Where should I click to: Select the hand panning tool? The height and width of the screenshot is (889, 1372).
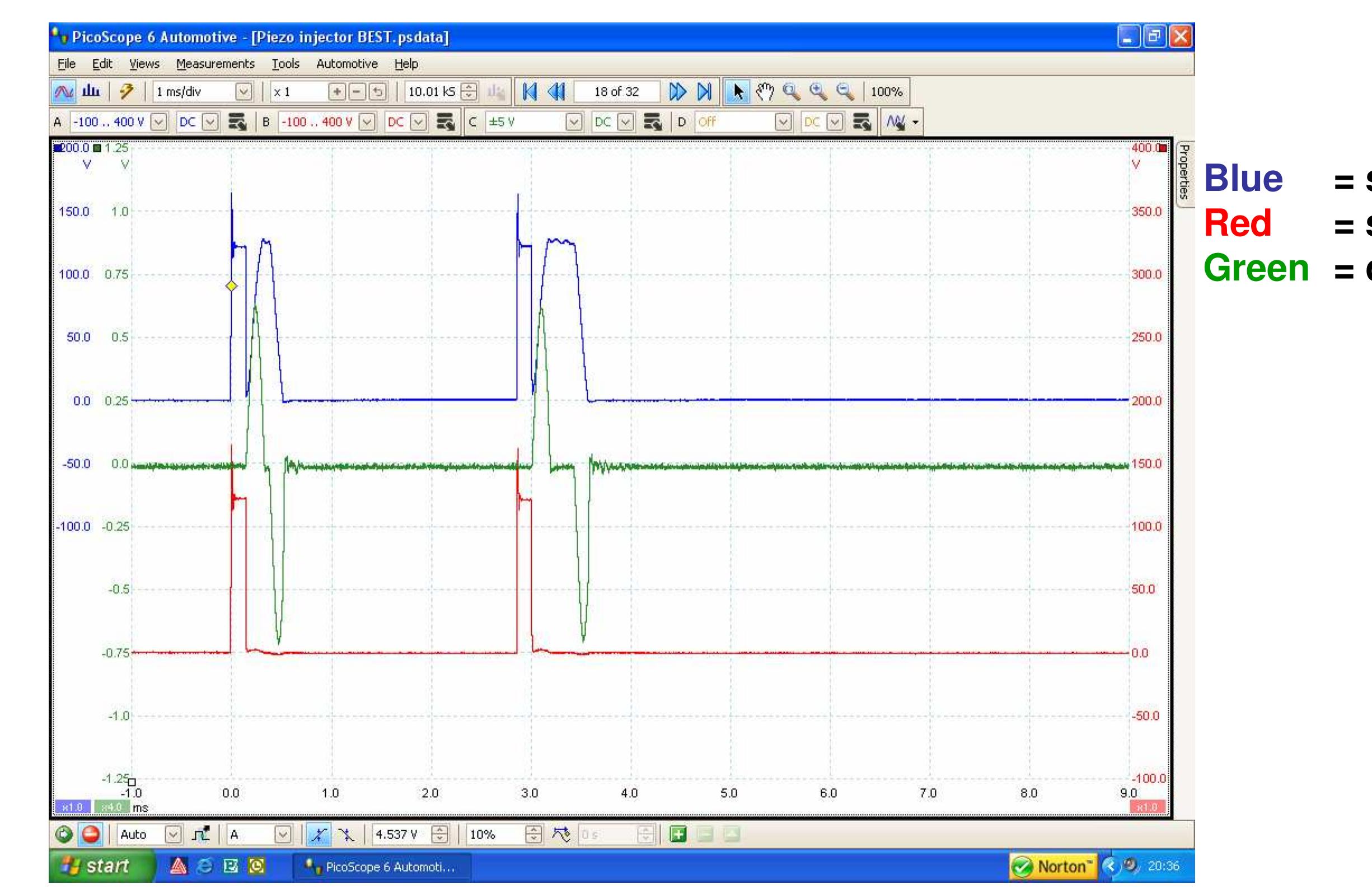click(x=766, y=91)
